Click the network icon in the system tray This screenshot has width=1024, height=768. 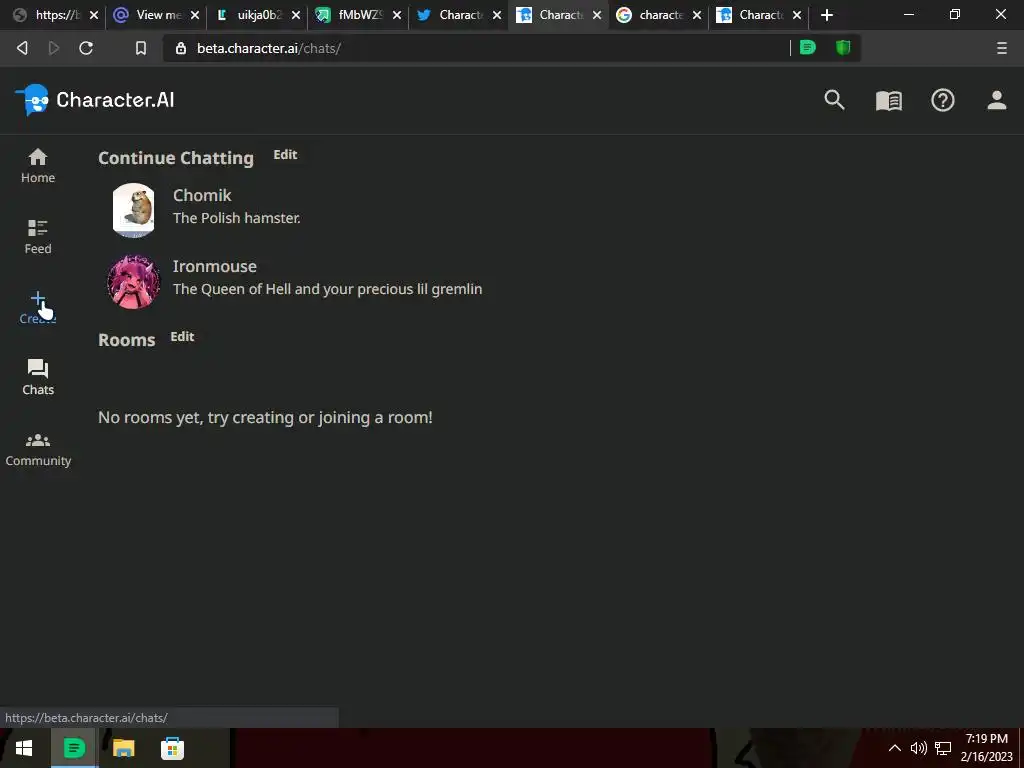[942, 748]
